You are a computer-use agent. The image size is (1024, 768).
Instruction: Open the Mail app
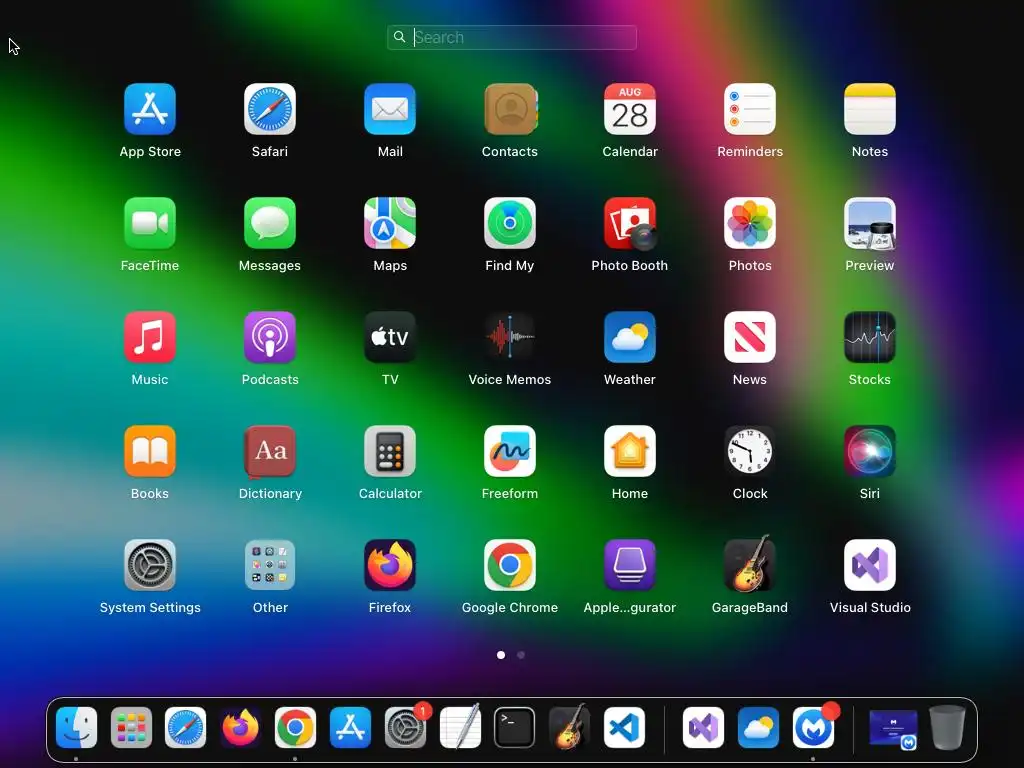[390, 109]
